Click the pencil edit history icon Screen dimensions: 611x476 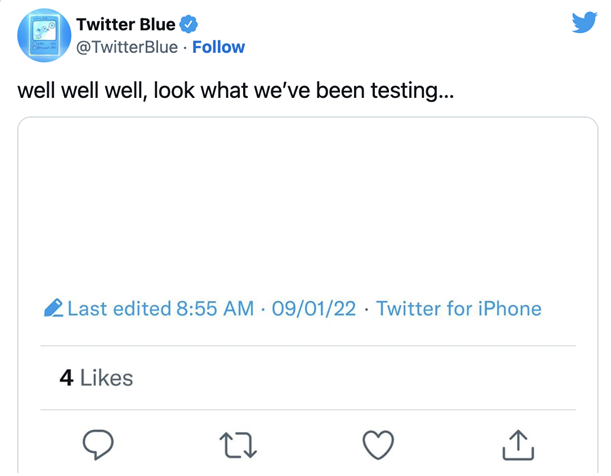coord(54,309)
